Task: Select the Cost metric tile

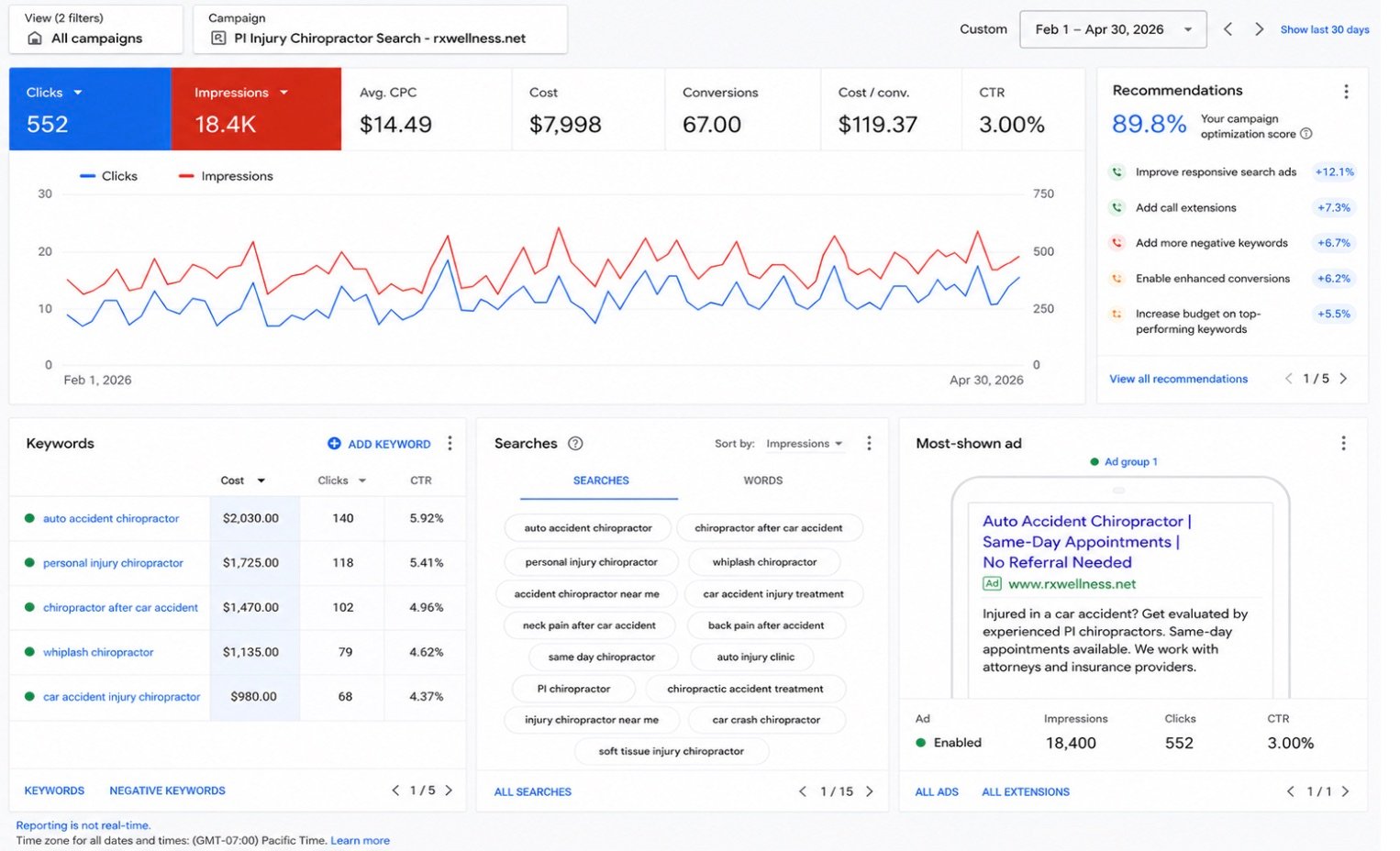Action: pyautogui.click(x=588, y=109)
